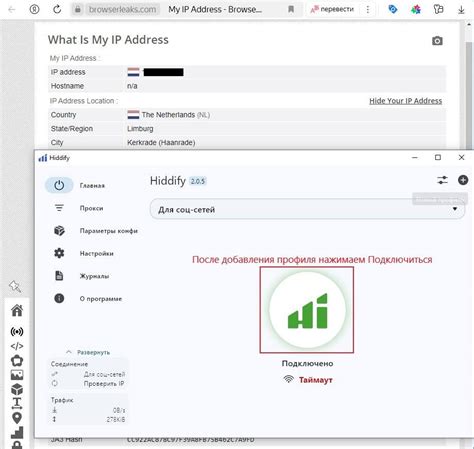
Task: Click the info circle icon
Action: pos(59,298)
